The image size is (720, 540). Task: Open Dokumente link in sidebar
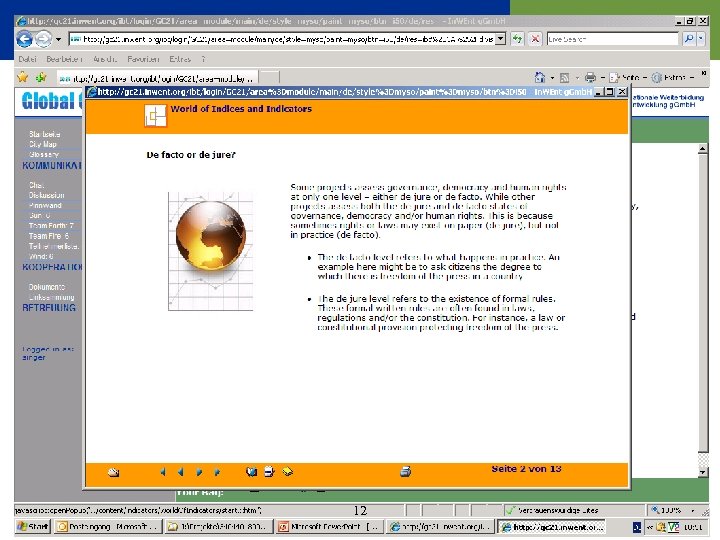pos(47,287)
